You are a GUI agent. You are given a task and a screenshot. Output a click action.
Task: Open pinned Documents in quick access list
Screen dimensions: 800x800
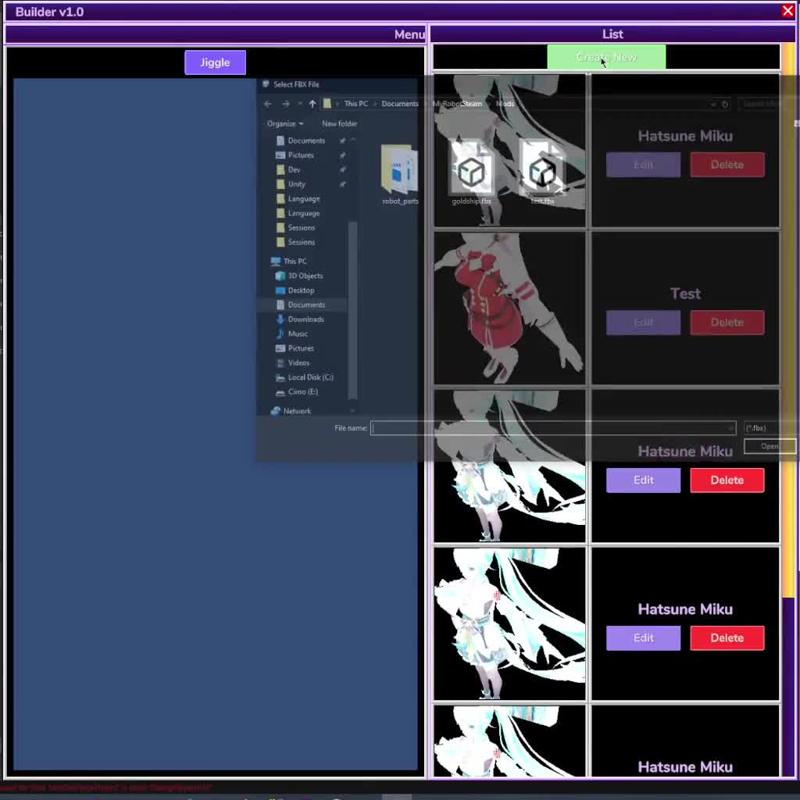tap(306, 140)
